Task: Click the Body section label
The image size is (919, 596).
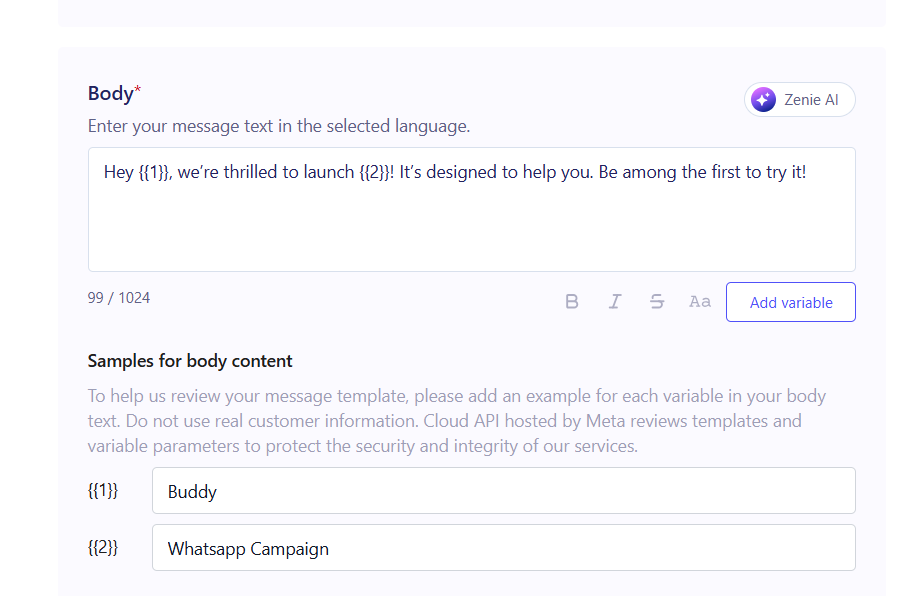Action: point(110,94)
